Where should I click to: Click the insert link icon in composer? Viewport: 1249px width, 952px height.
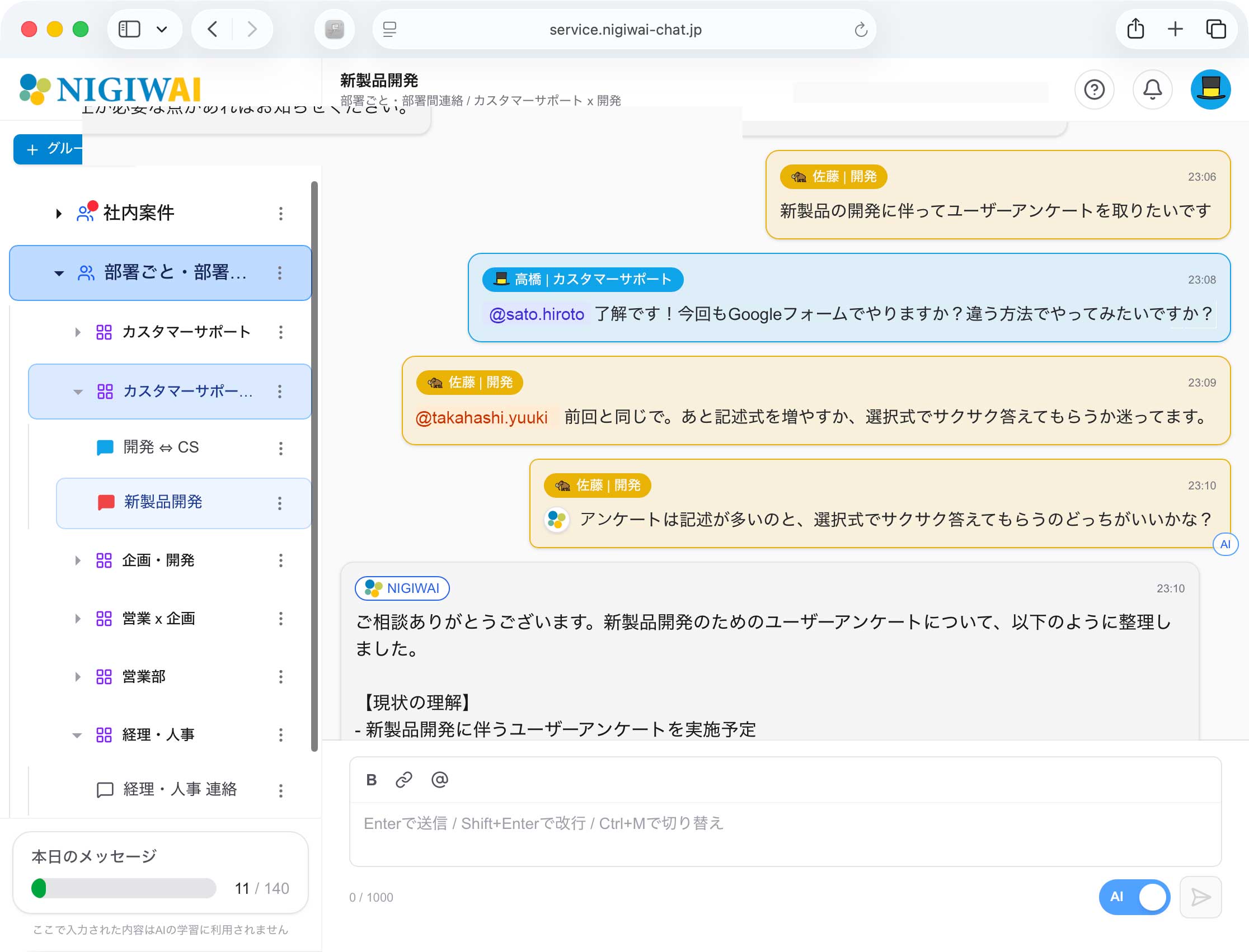pos(404,780)
